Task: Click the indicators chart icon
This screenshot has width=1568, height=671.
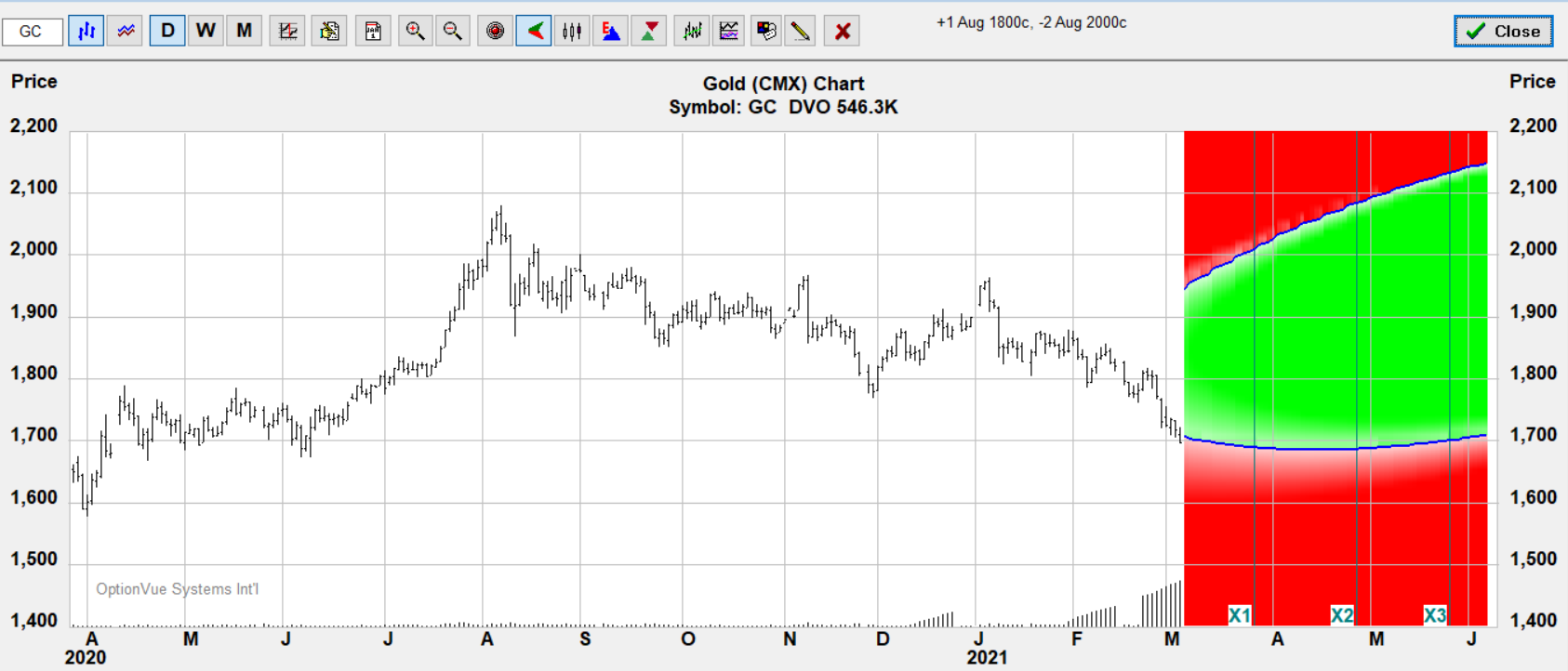Action: [729, 31]
